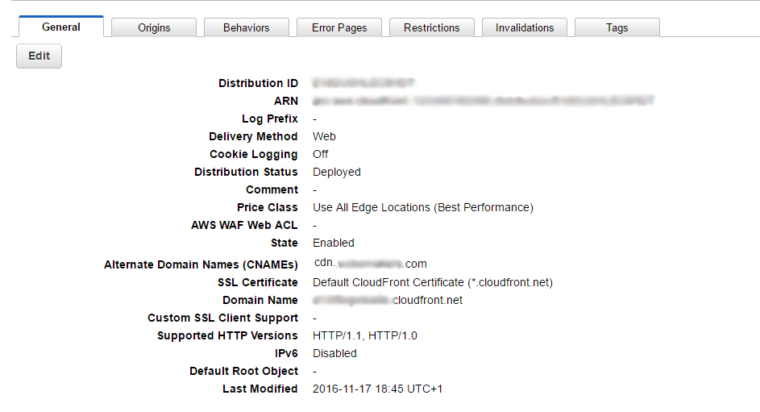
Task: Click the cdn alternate domain name value
Action: (x=370, y=264)
